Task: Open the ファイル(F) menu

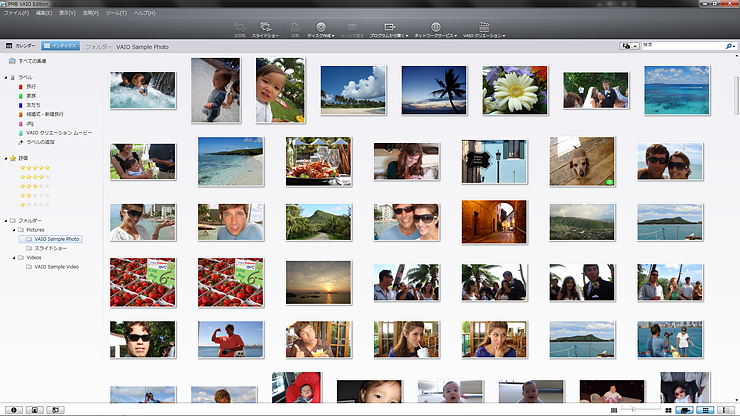Action: click(15, 13)
